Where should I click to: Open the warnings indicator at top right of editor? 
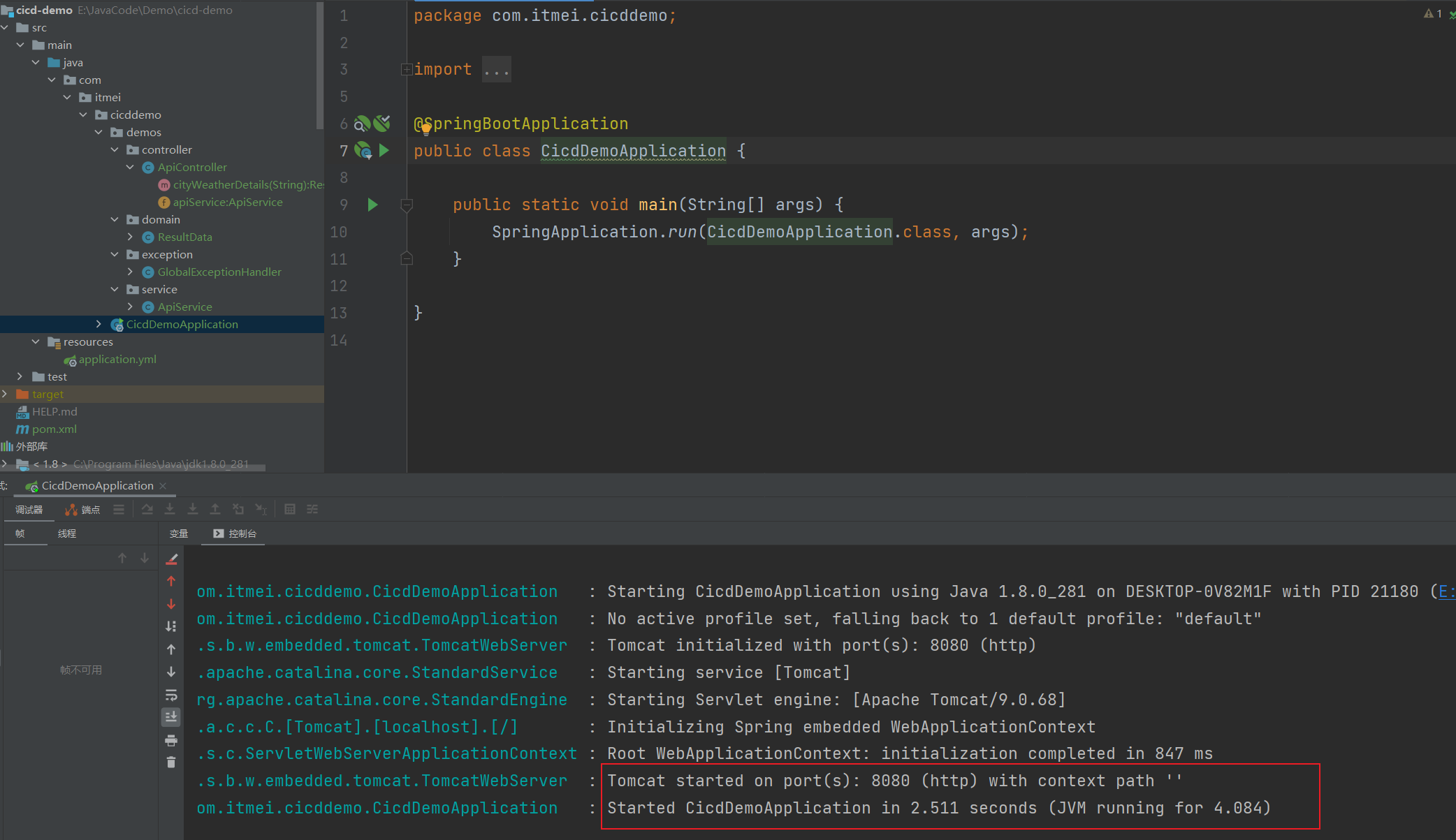(1432, 13)
